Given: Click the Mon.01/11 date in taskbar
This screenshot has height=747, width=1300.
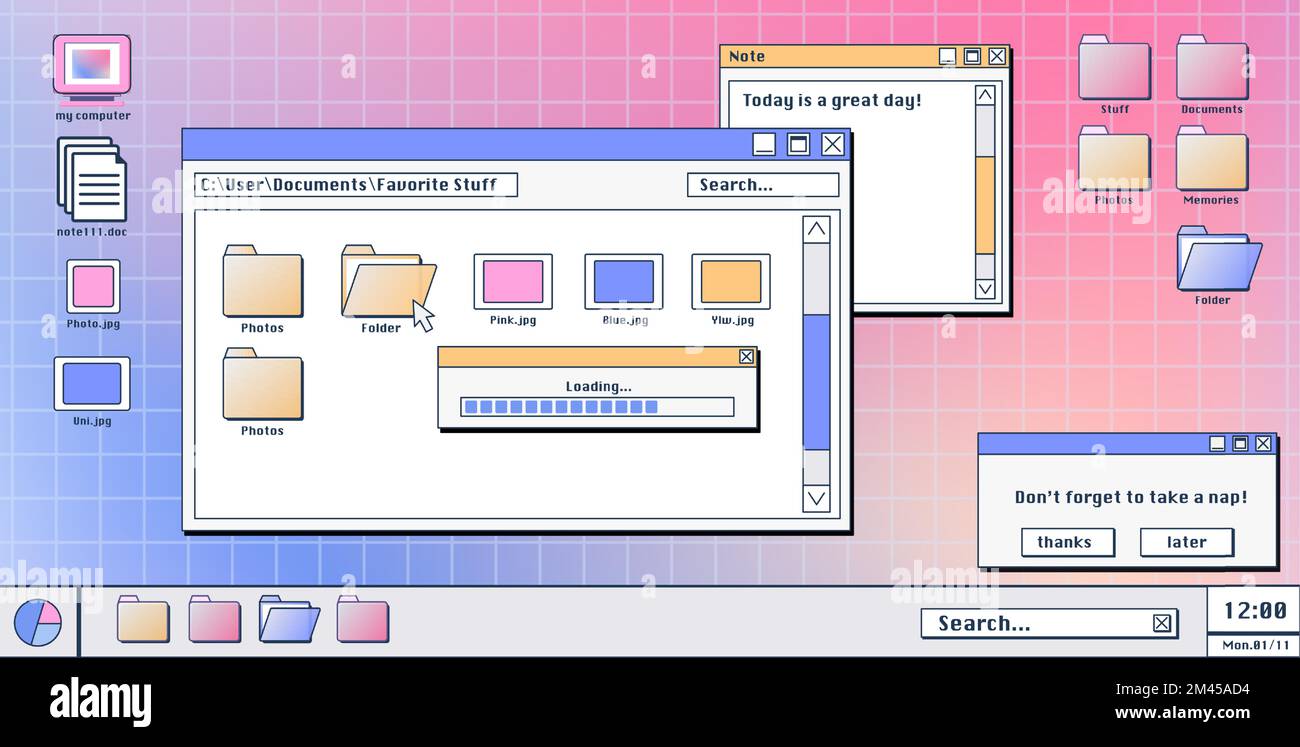Looking at the screenshot, I should click(1254, 645).
